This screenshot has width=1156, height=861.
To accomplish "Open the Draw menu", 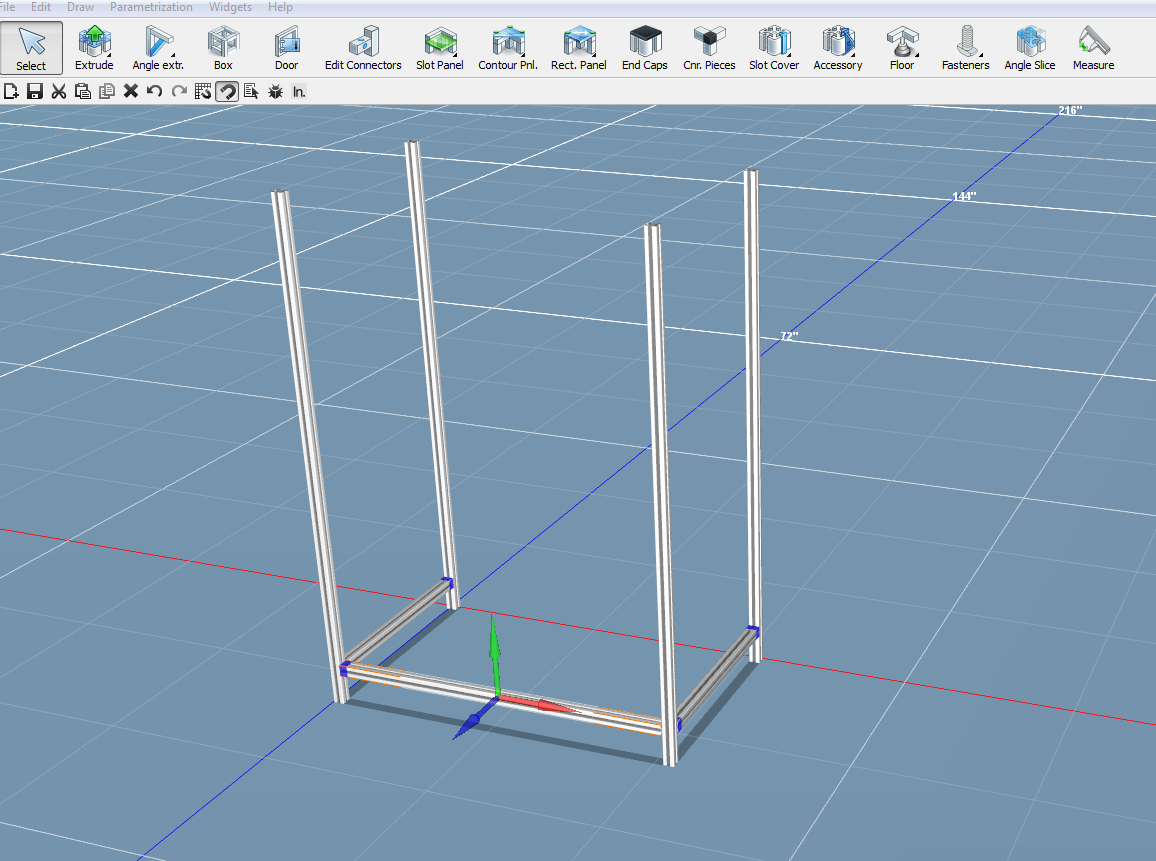I will tap(80, 7).
